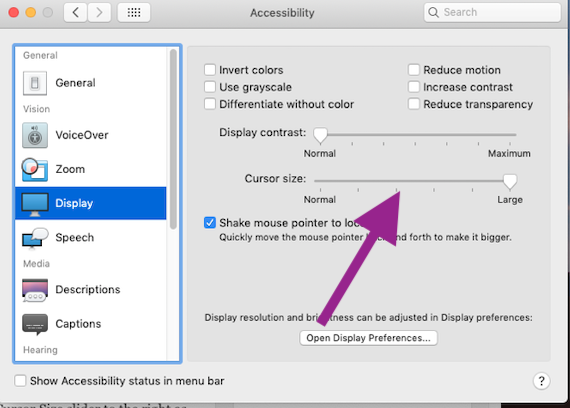Toggle Show Accessibility status in menu bar
570x408 pixels.
pos(20,381)
